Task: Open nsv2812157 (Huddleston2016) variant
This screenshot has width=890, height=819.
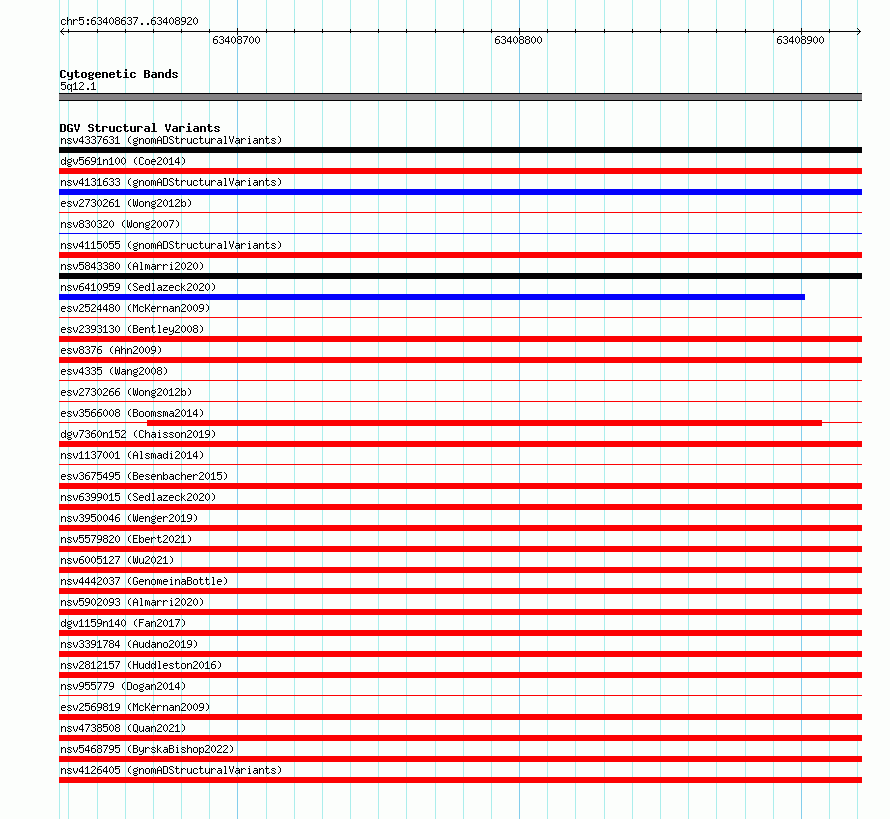Action: tap(141, 665)
